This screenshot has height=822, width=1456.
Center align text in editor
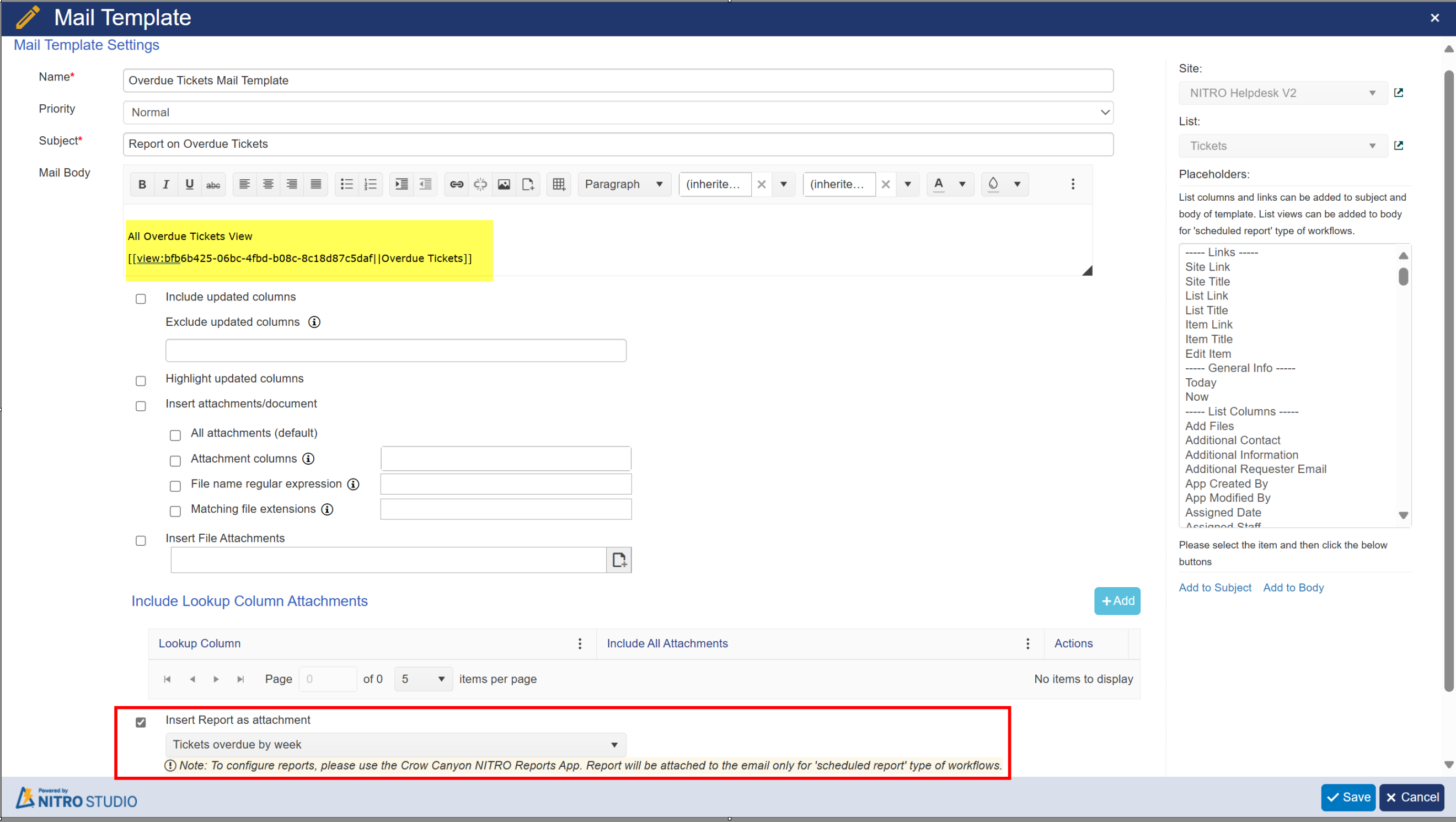click(268, 184)
